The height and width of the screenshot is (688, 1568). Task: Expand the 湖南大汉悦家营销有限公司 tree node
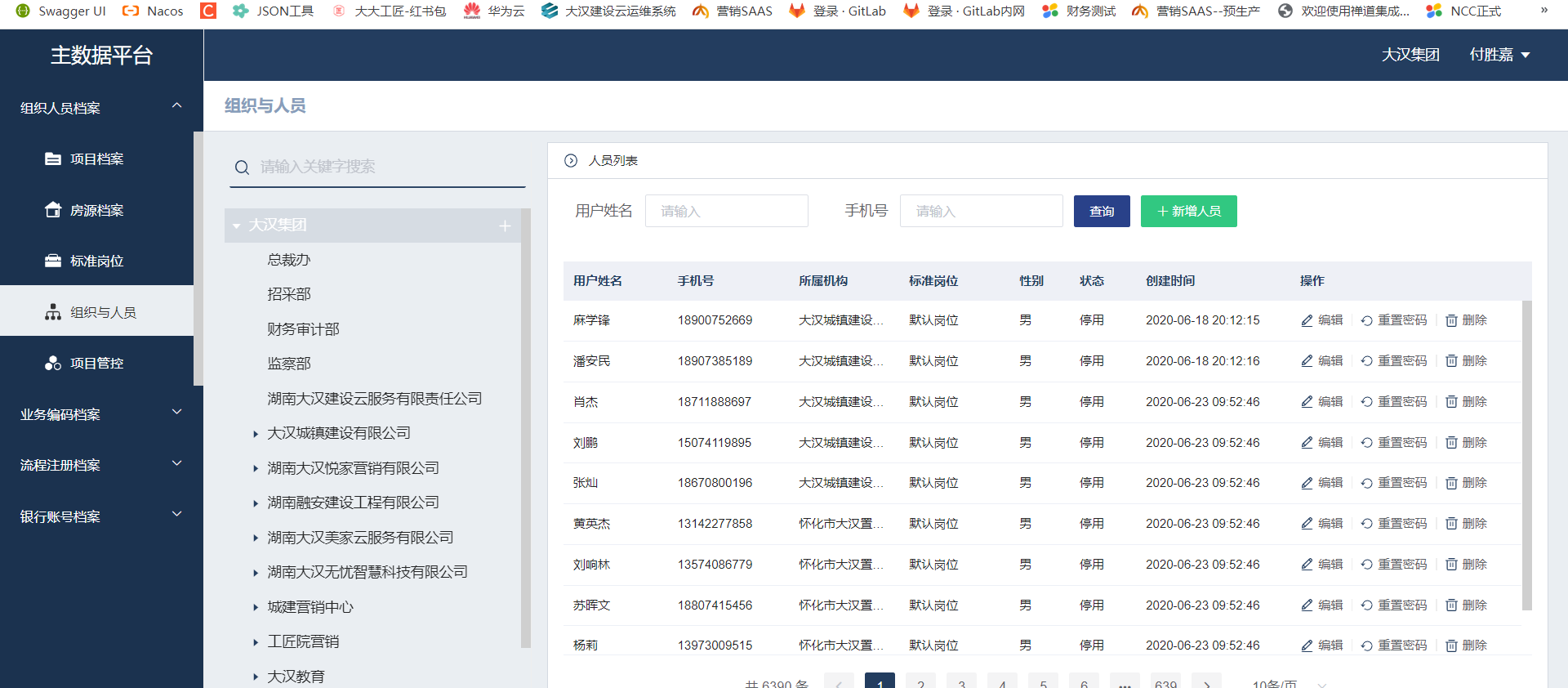(x=256, y=469)
